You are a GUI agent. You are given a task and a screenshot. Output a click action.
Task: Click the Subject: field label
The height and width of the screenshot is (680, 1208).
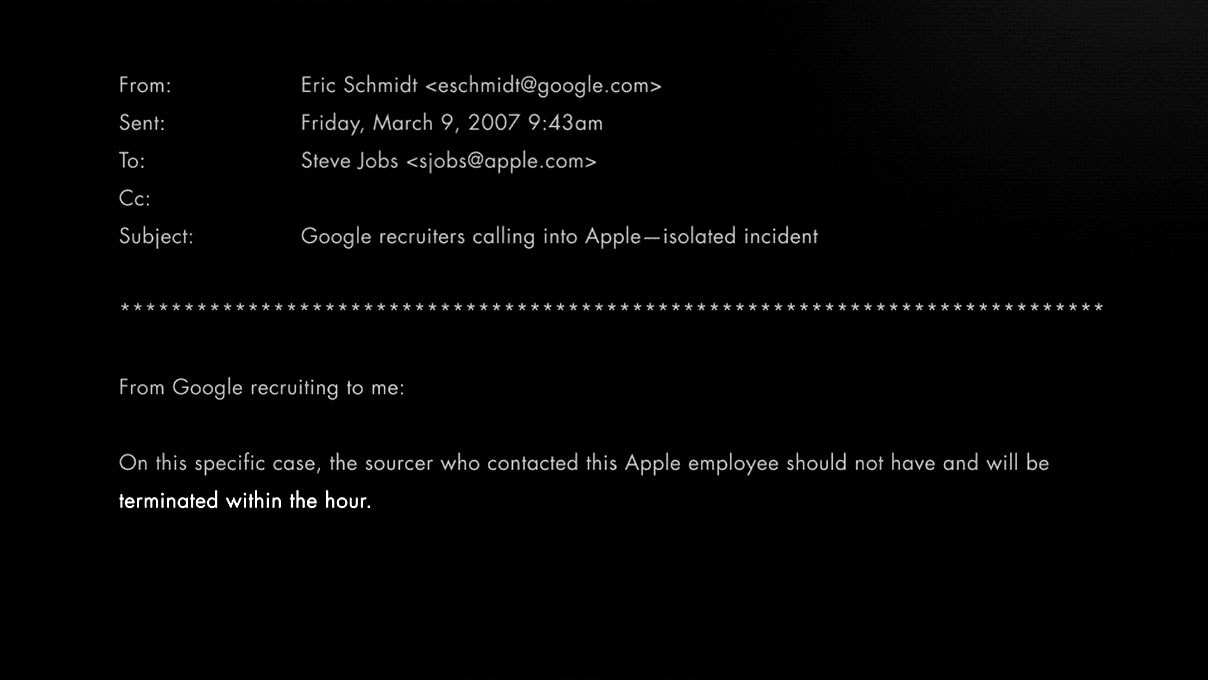point(156,237)
